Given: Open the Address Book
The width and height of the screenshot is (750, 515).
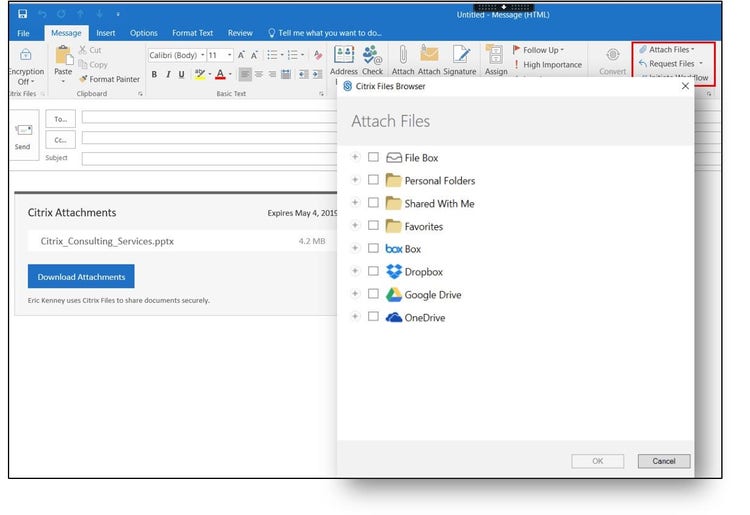Looking at the screenshot, I should pos(344,60).
